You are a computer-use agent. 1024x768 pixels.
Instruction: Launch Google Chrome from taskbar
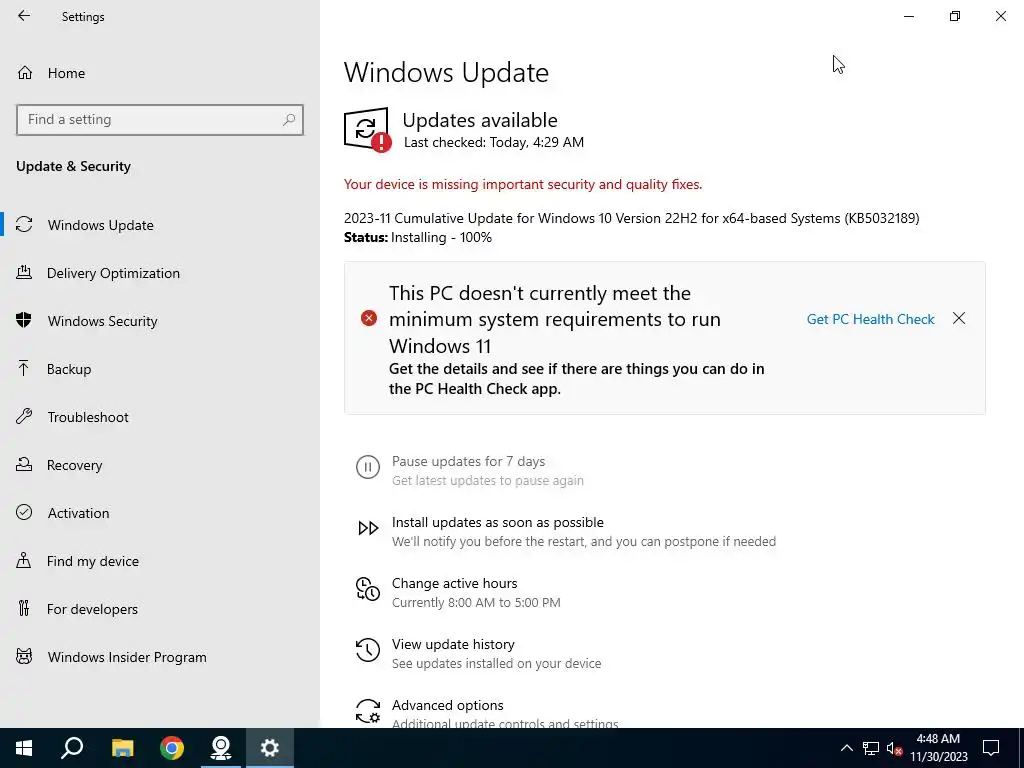(172, 748)
